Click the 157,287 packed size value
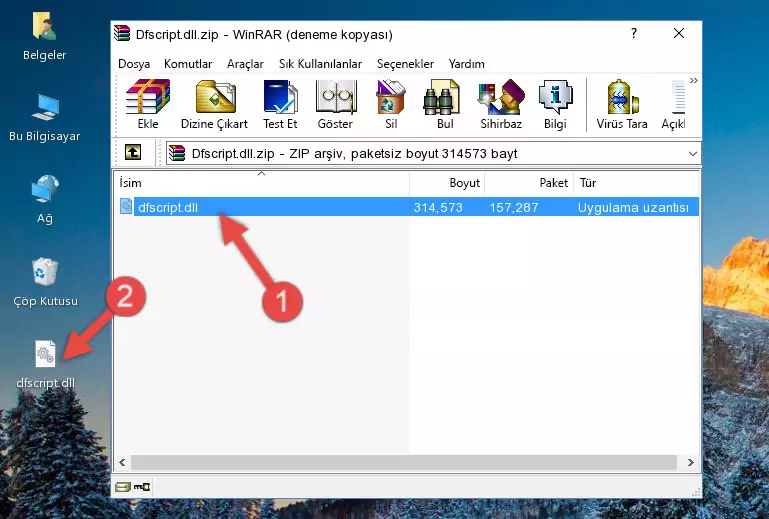Viewport: 769px width, 519px height. pos(514,208)
